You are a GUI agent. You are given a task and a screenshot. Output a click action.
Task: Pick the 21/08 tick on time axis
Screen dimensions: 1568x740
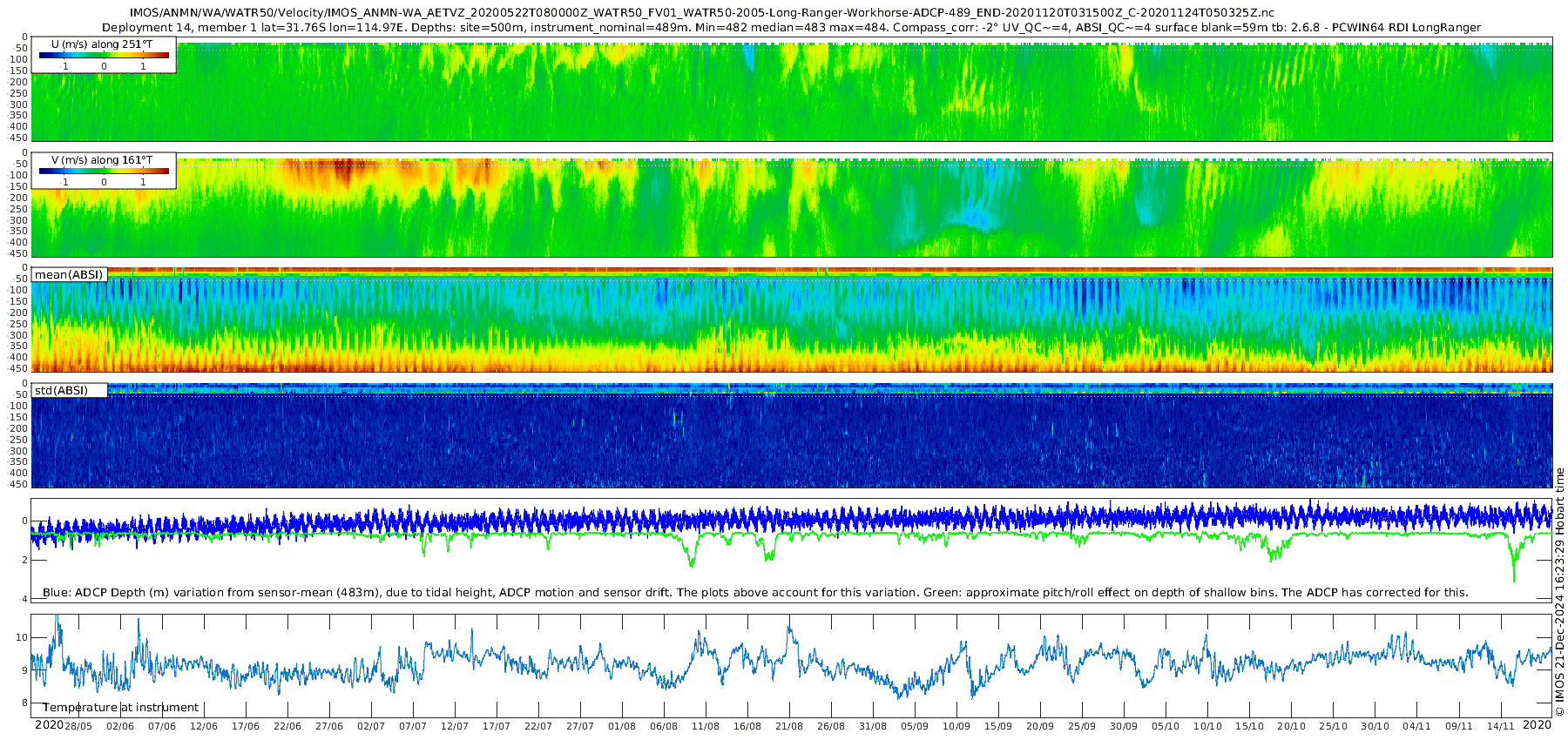point(789,727)
